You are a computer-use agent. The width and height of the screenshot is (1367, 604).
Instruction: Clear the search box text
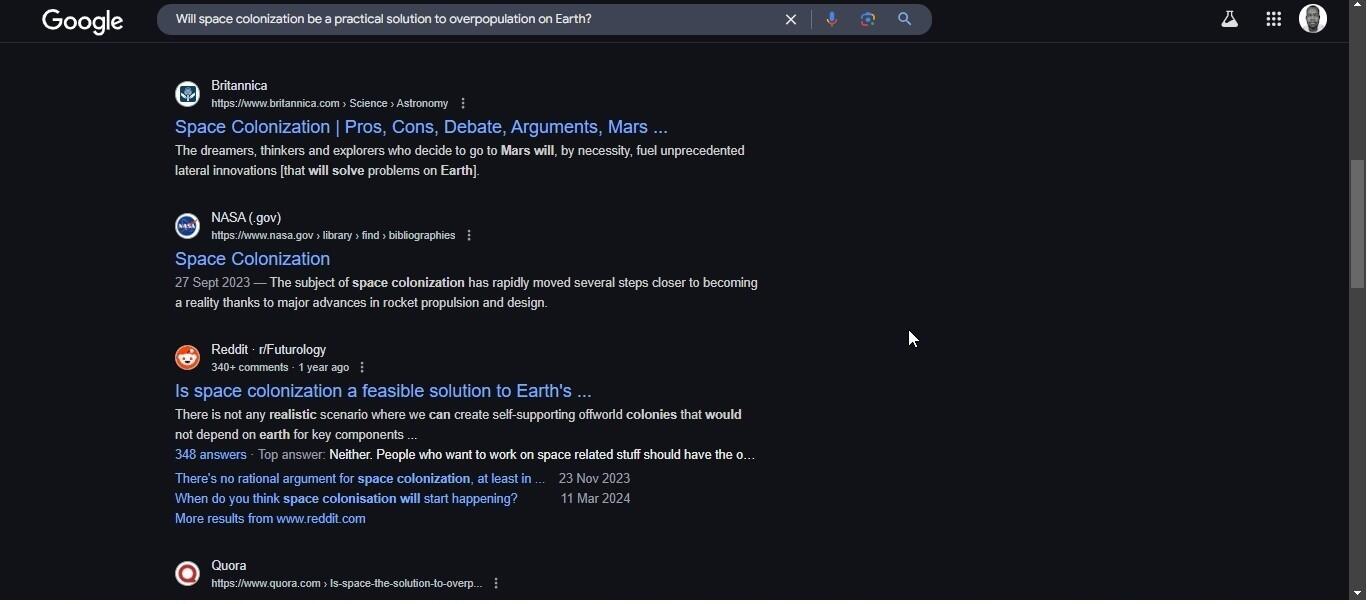790,19
